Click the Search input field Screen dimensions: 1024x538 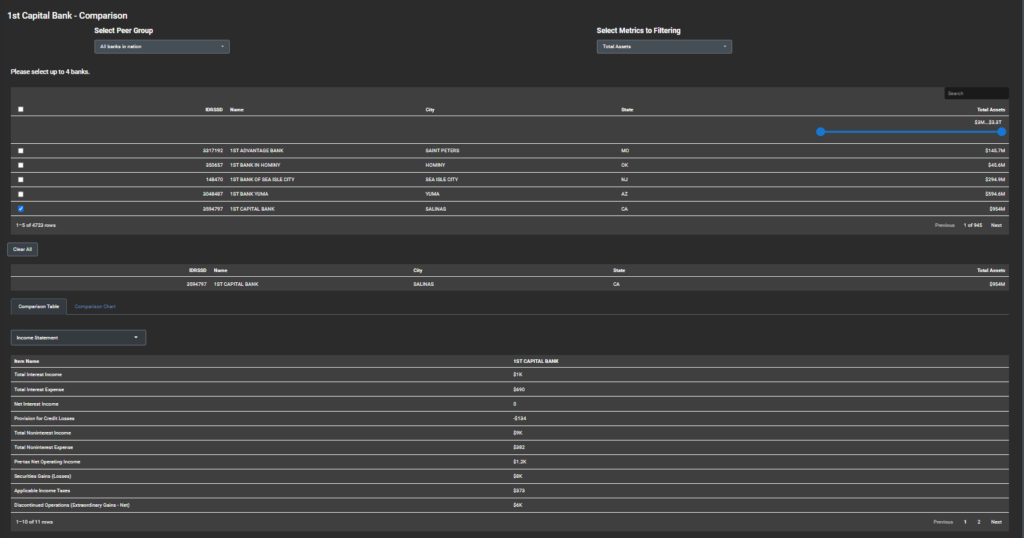click(976, 93)
